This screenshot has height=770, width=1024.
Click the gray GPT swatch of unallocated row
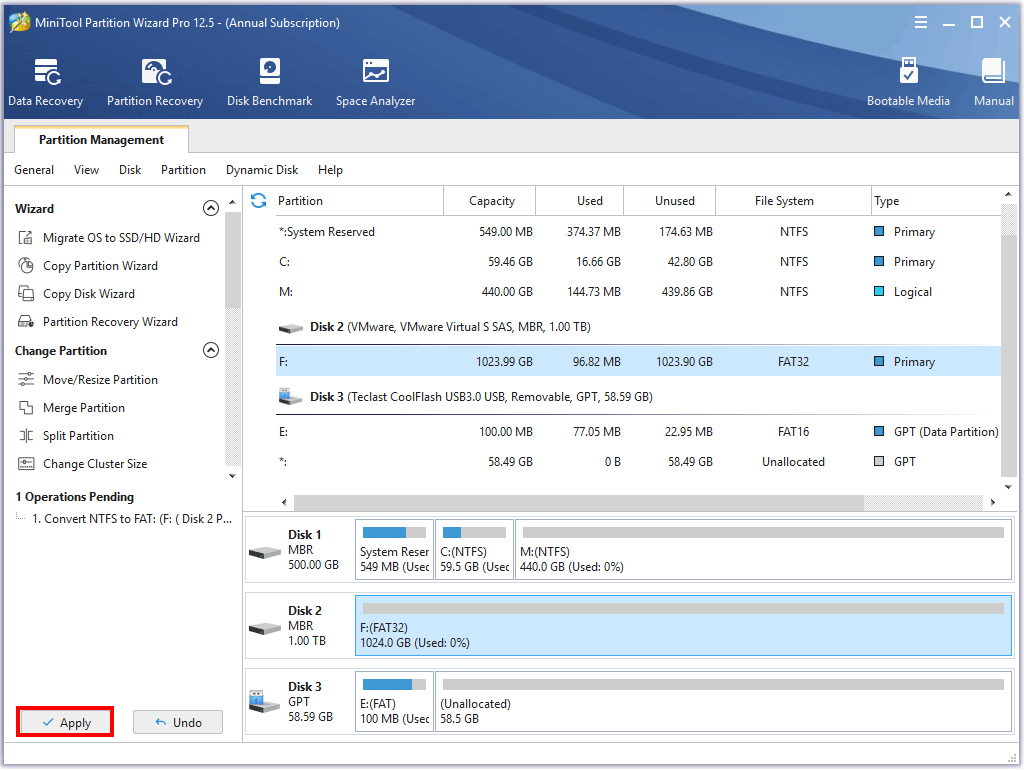(879, 461)
